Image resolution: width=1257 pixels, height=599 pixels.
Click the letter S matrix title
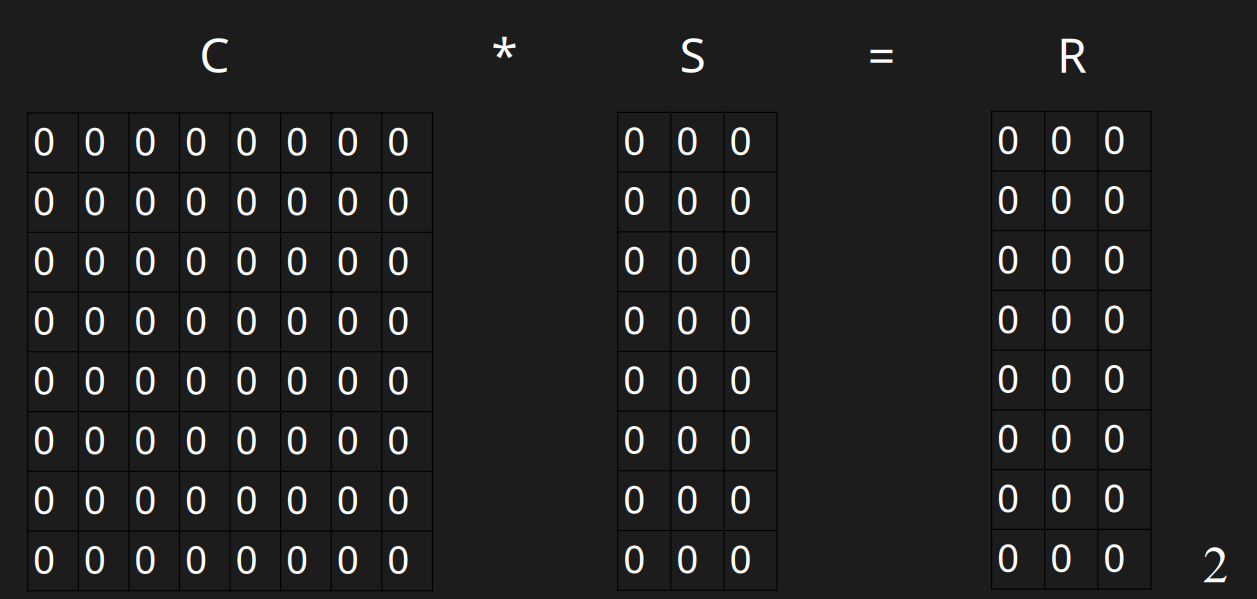point(692,57)
